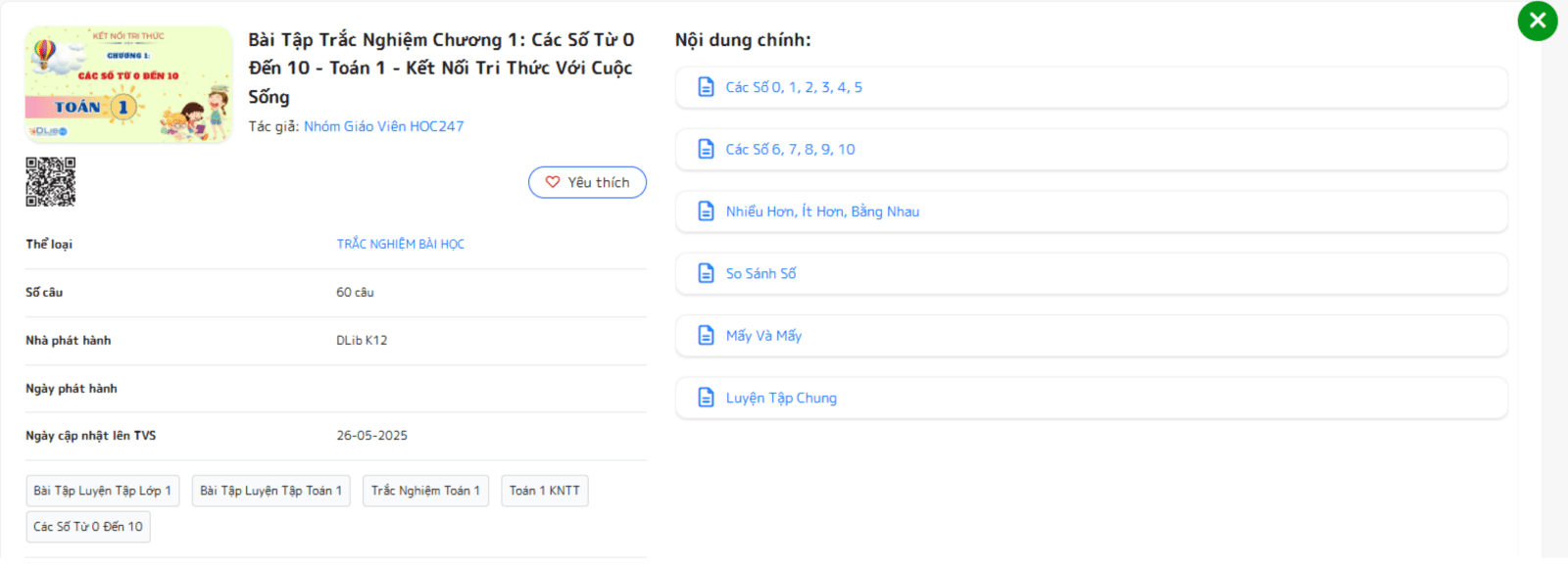Select tag Các Số Từ 0 Đến 10
Screen dimensions: 1568x567
pyautogui.click(x=88, y=527)
